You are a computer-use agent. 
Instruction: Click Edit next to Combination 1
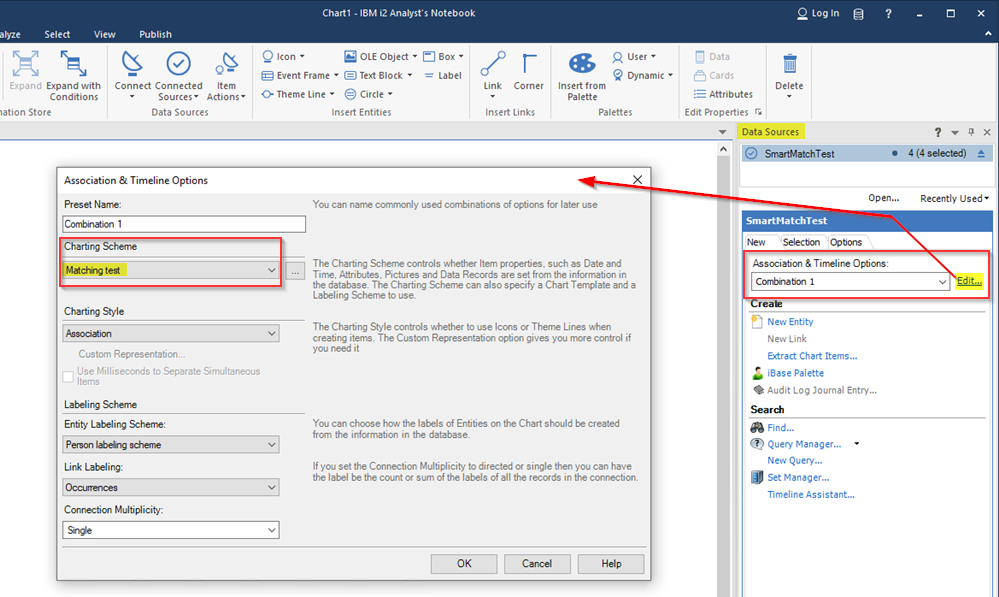tap(967, 280)
